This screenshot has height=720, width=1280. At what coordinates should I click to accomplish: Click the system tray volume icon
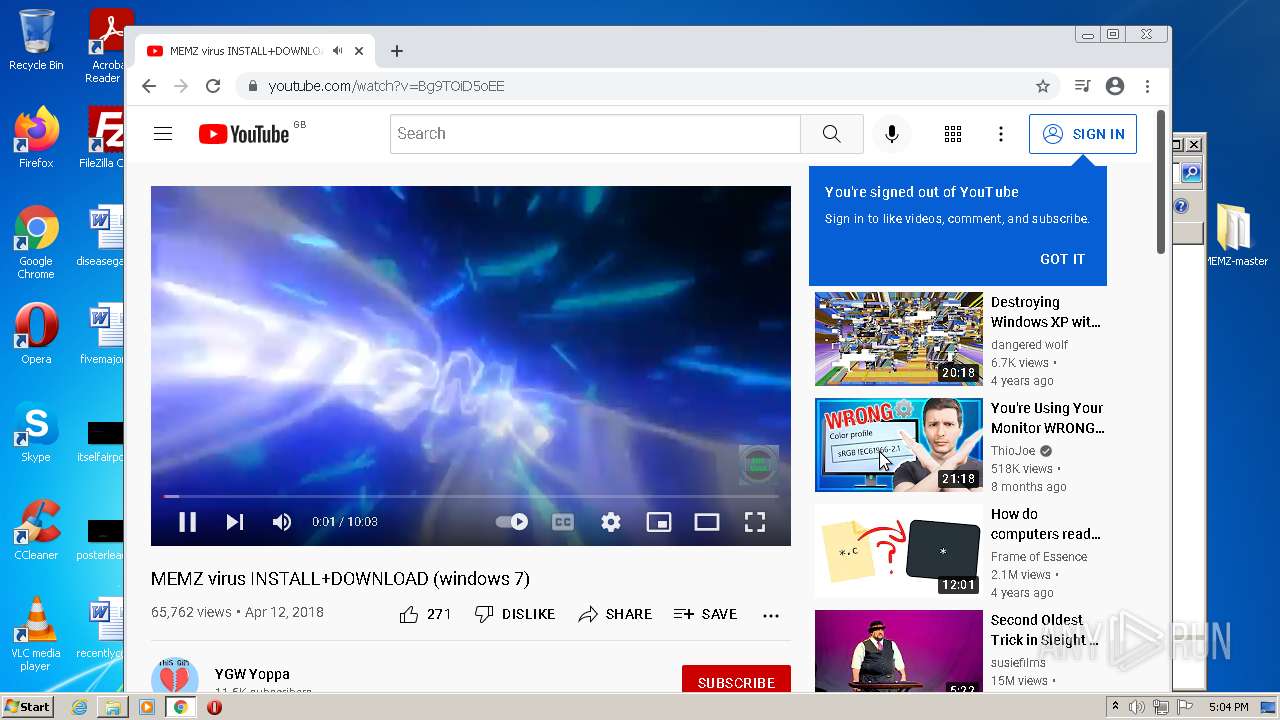1137,707
